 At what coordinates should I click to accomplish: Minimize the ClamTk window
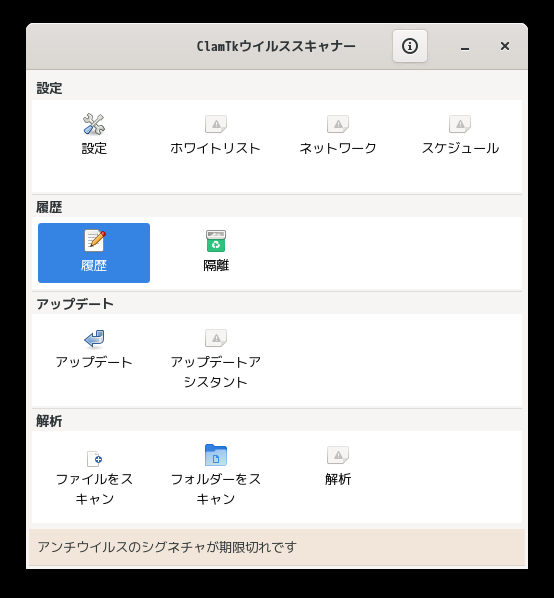(x=465, y=47)
